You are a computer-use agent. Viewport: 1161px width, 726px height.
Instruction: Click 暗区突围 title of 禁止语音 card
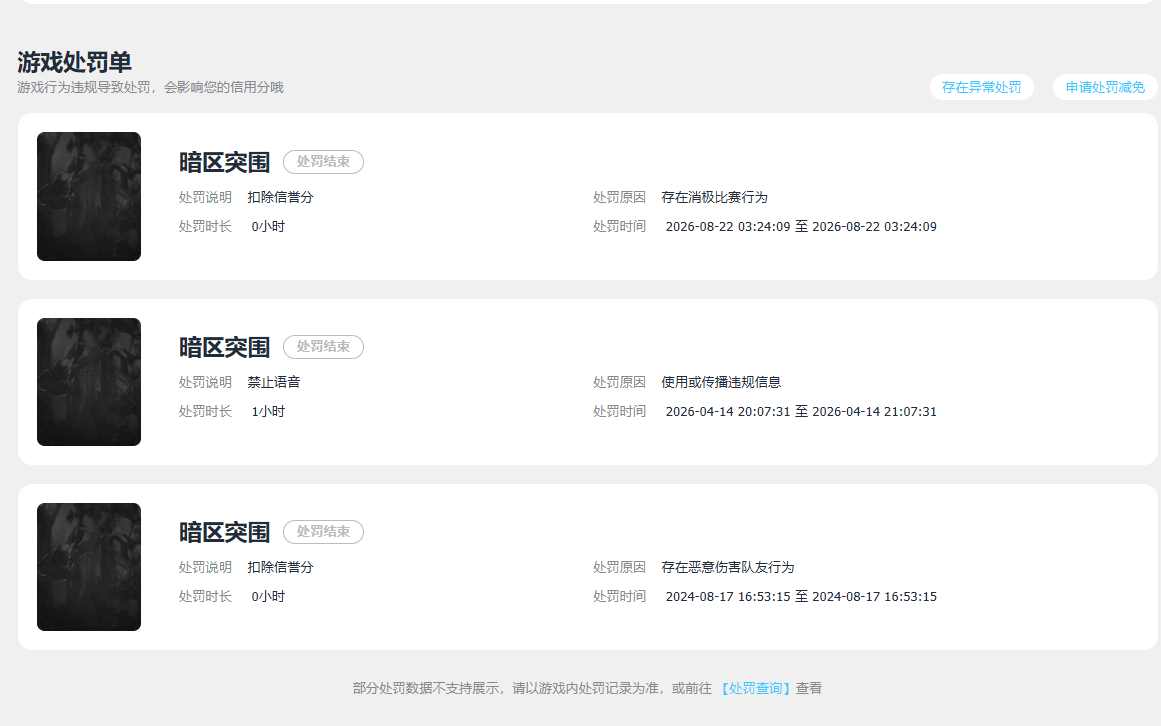click(x=224, y=347)
